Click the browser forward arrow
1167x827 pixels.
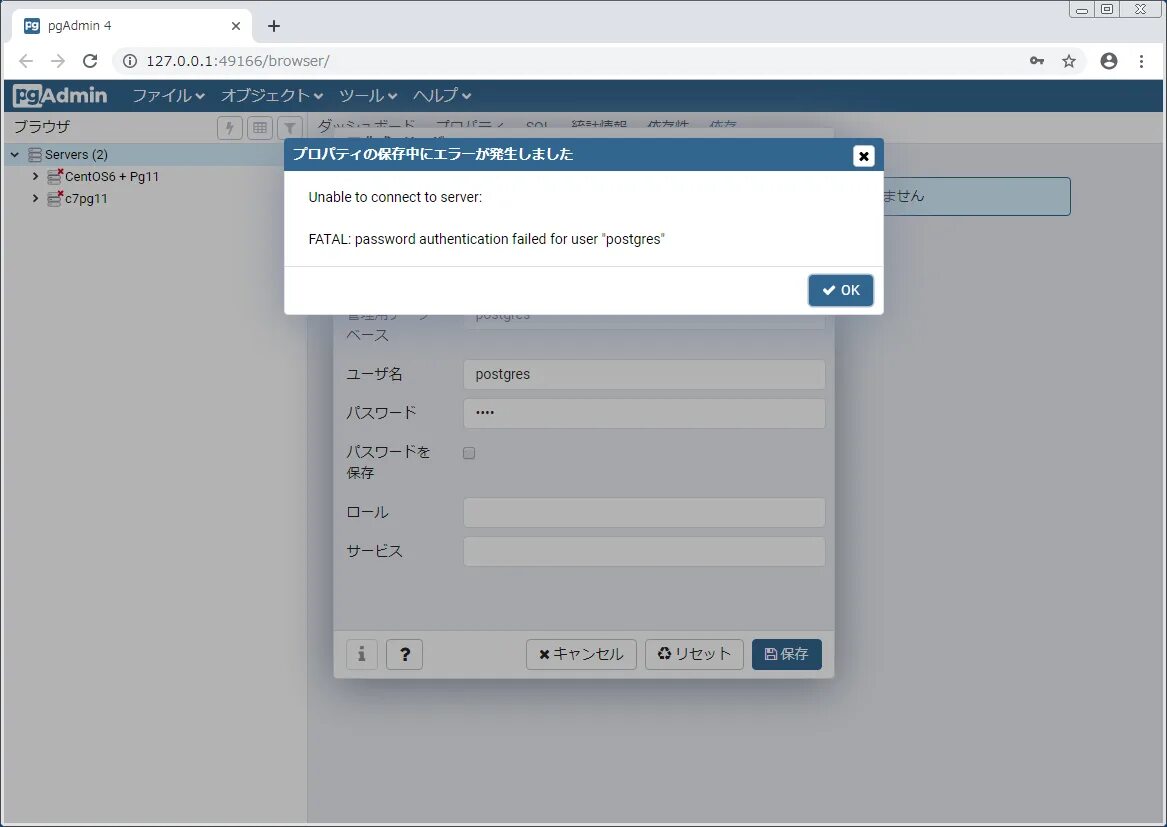57,61
